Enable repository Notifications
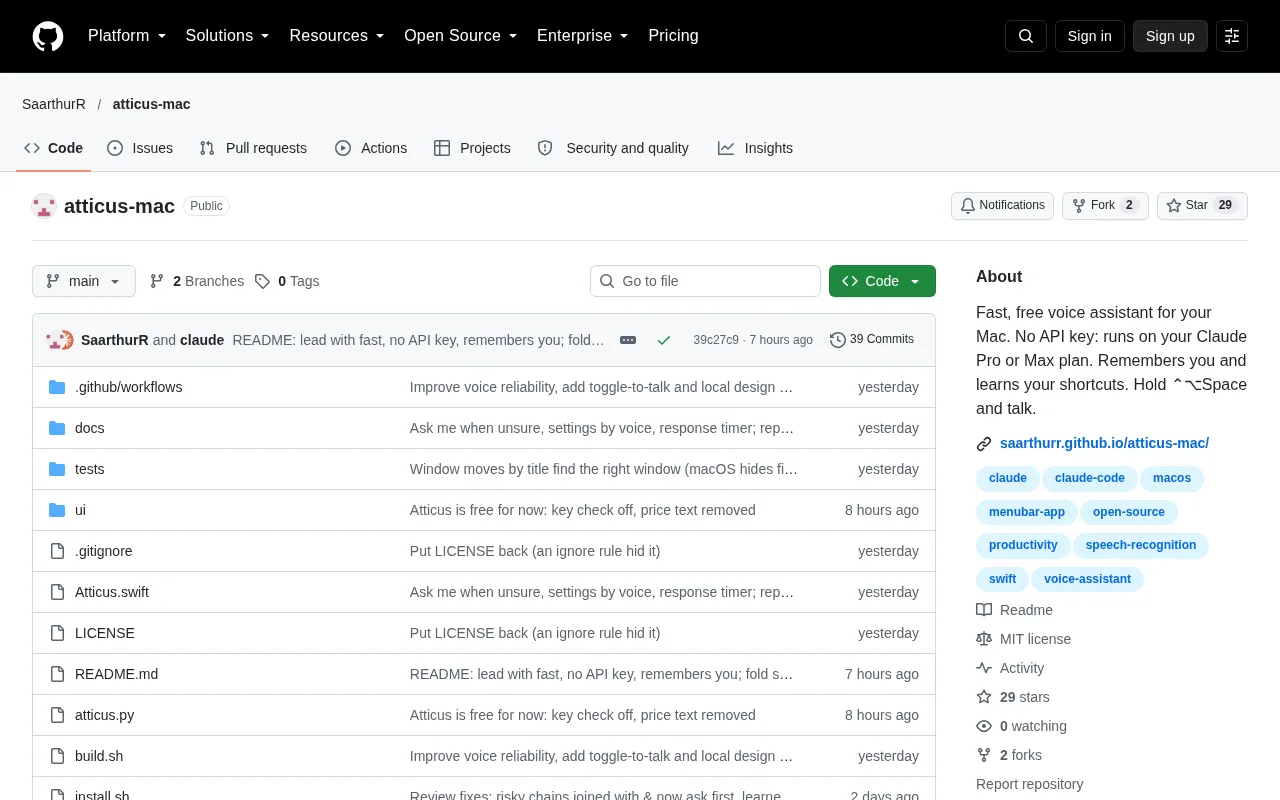Screen dimensions: 1280x800 (1002, 206)
